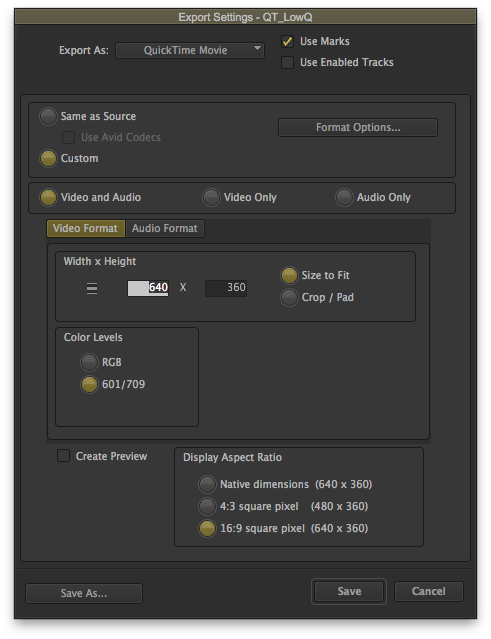Select 4:3 square pixel aspect ratio

[x=207, y=507]
